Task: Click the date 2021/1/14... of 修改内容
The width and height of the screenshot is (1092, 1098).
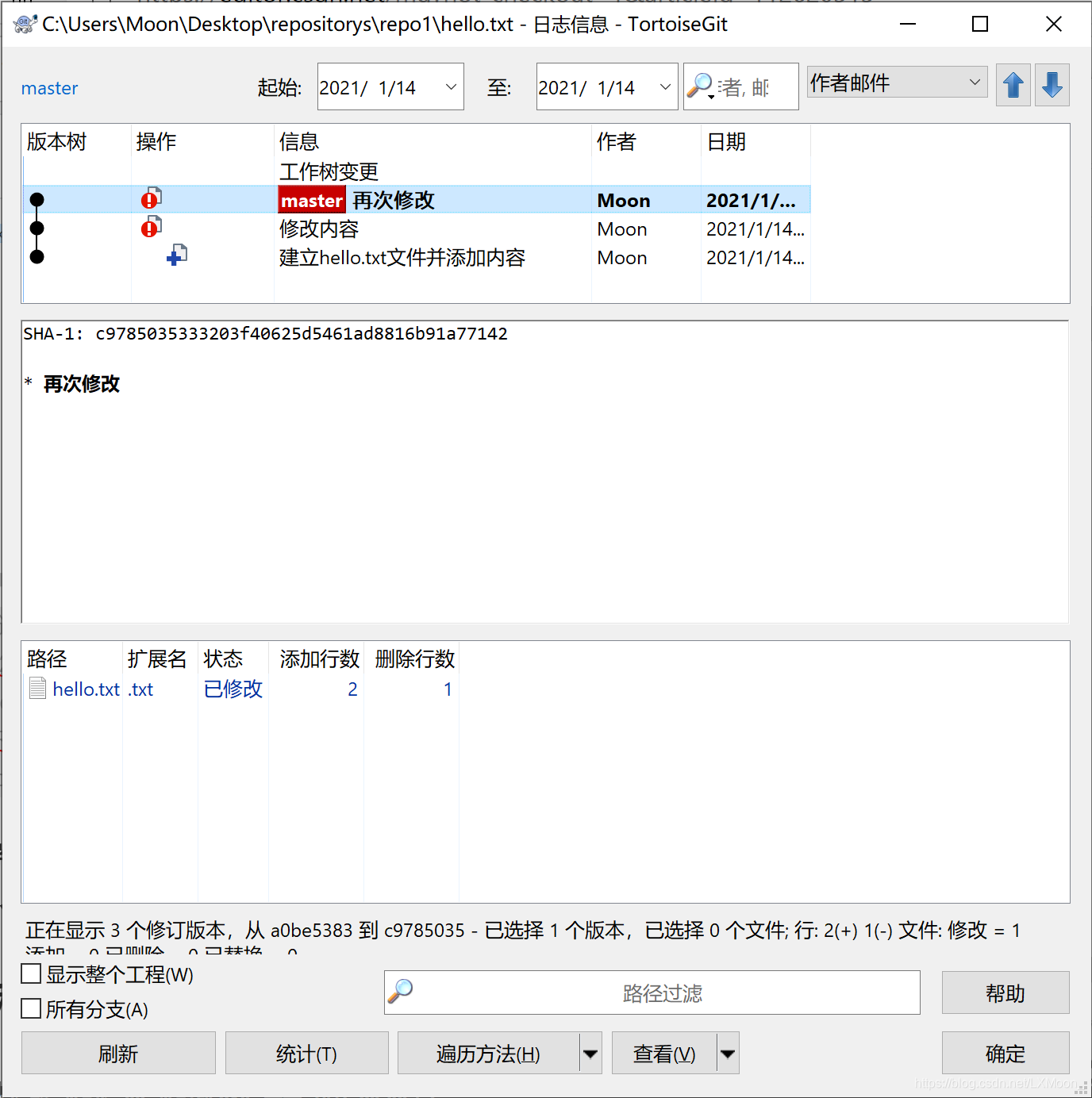Action: pyautogui.click(x=756, y=228)
